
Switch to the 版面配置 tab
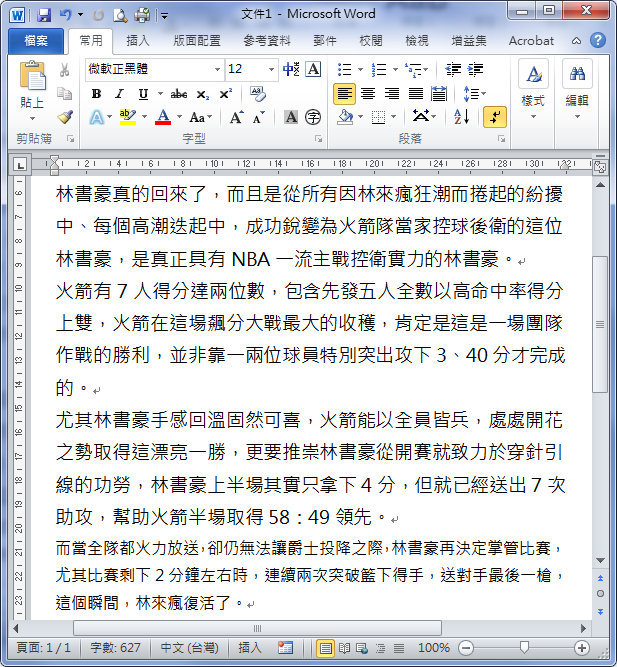[197, 41]
